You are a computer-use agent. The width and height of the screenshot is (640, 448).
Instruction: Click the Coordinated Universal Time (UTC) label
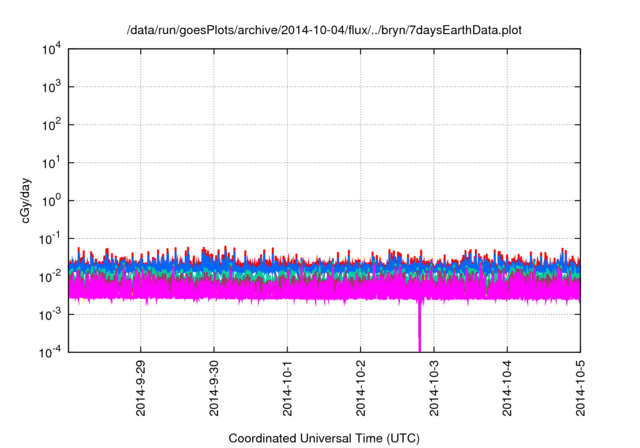pos(324,438)
